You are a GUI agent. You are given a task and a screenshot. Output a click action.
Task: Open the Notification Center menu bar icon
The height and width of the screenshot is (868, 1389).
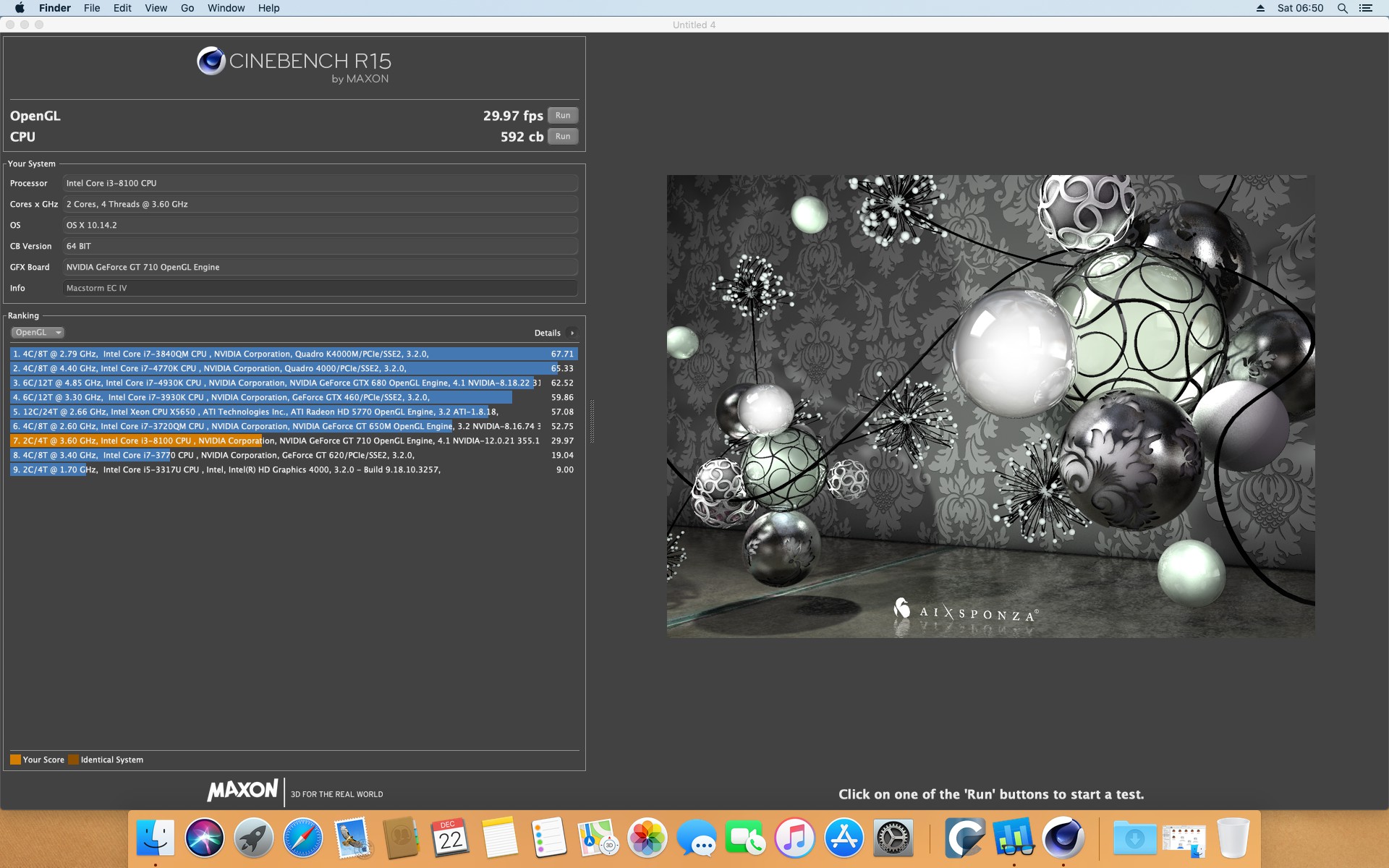coord(1366,8)
